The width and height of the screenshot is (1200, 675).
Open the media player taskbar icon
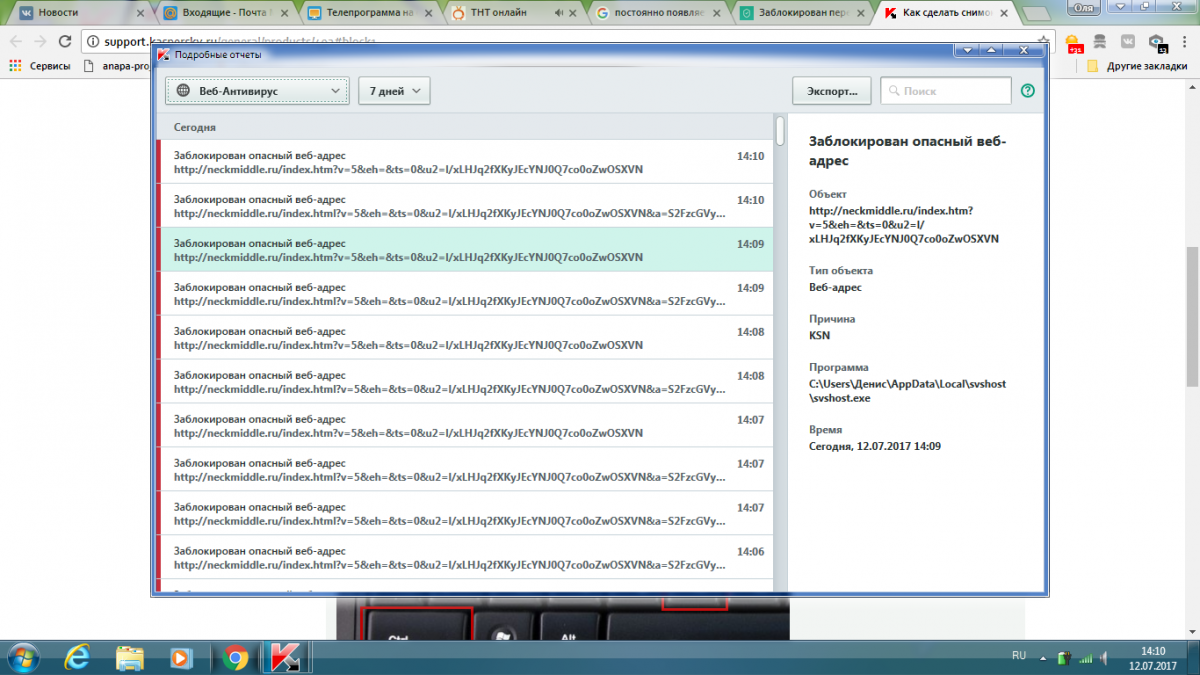(181, 657)
